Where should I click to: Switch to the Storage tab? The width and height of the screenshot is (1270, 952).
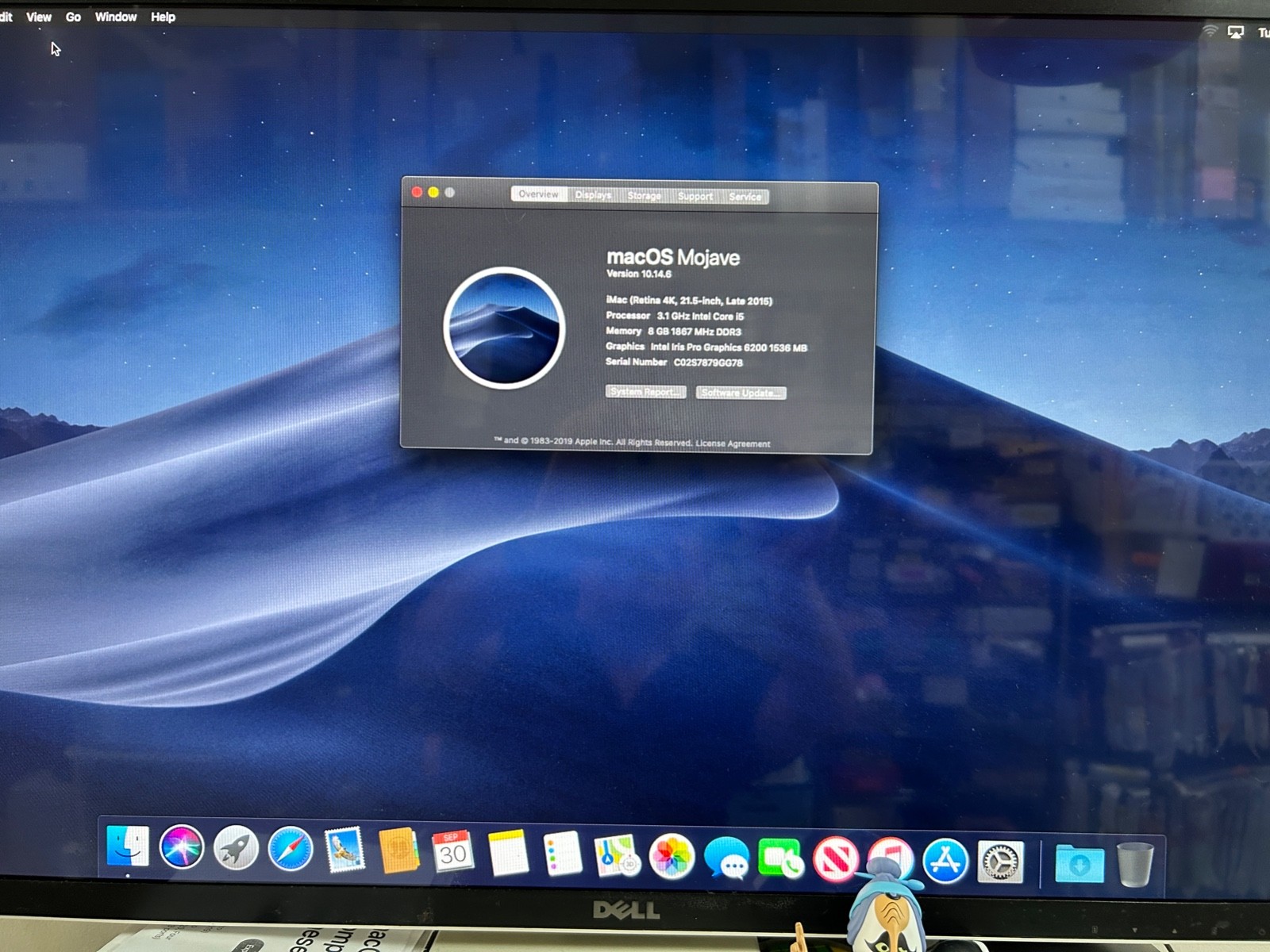click(x=645, y=196)
